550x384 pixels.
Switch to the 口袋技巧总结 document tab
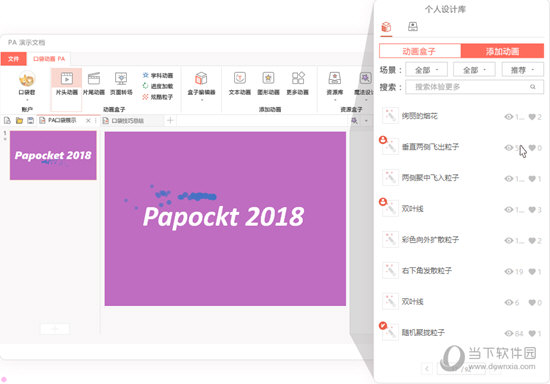(x=127, y=121)
